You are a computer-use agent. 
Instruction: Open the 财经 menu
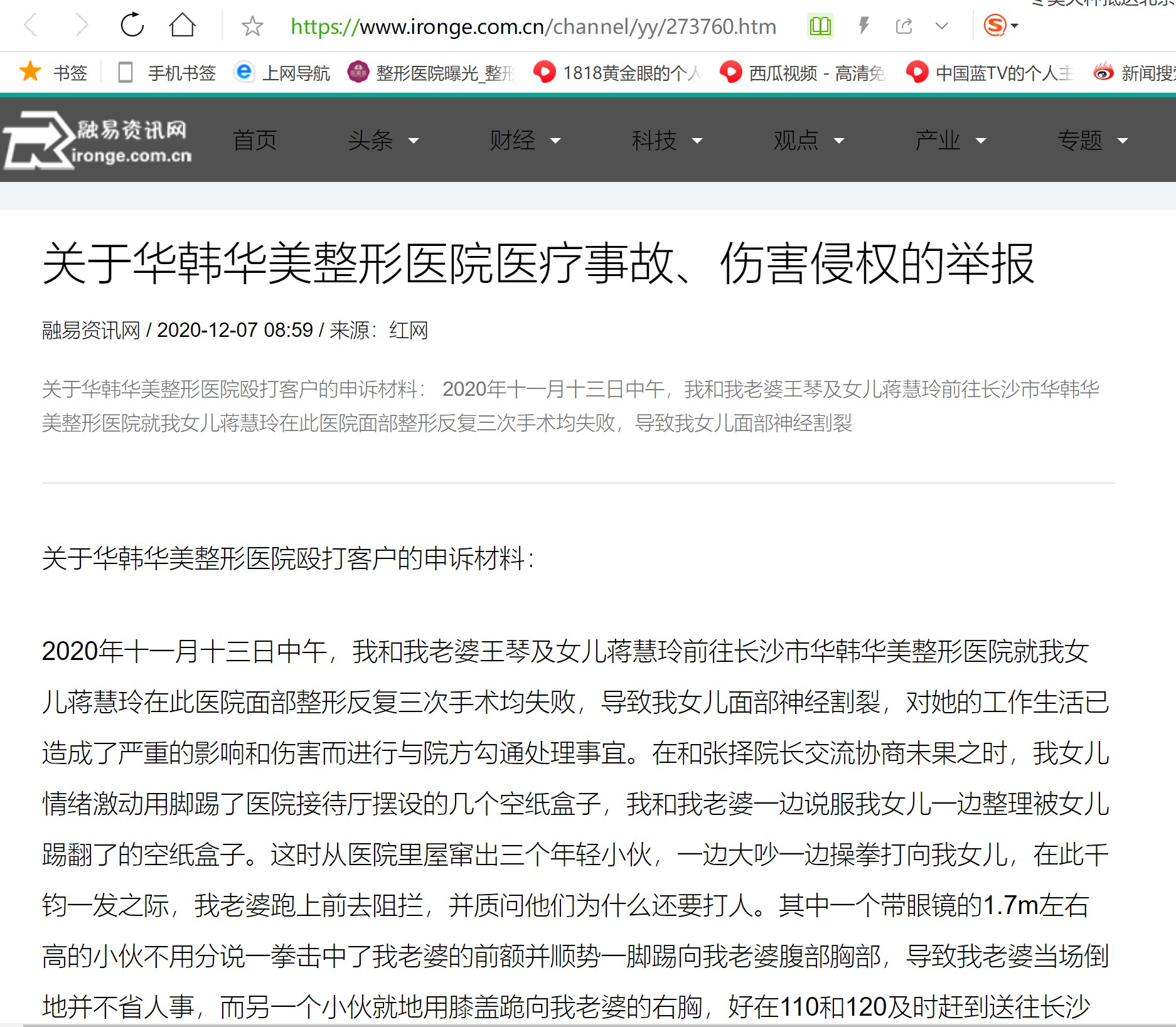[x=513, y=141]
